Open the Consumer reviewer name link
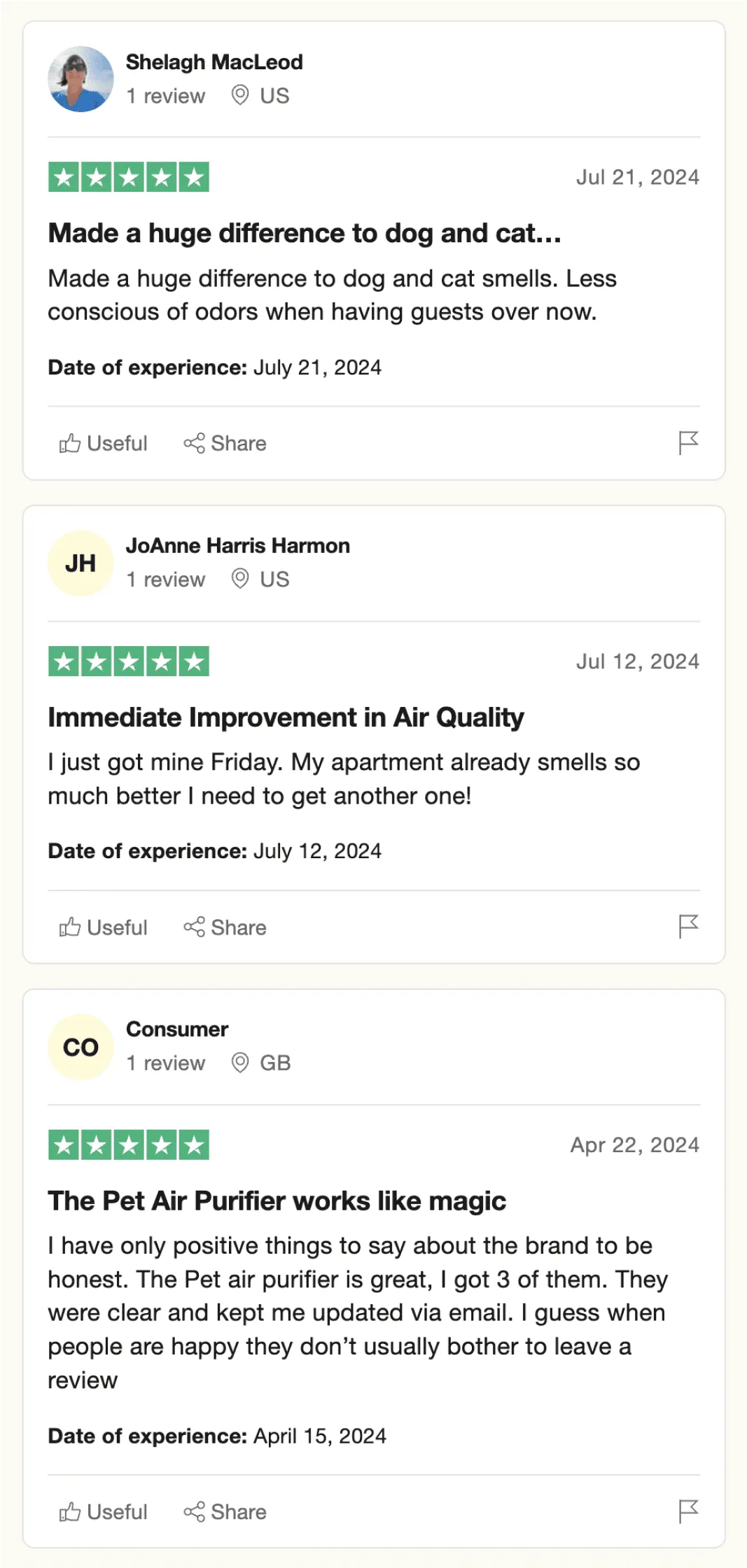The height and width of the screenshot is (1568, 747). pos(177,1030)
